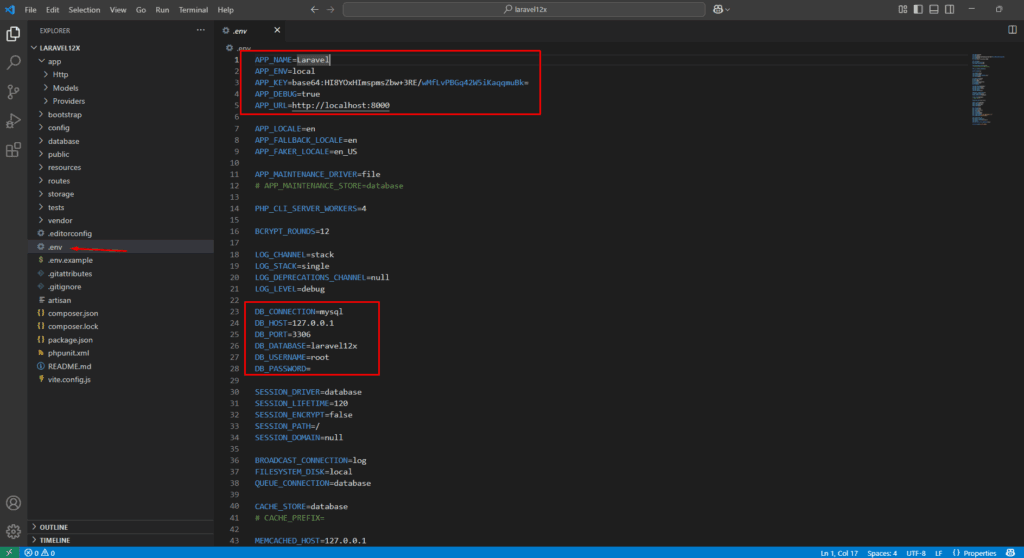Click the Explorer files icon
The image size is (1024, 558).
tap(14, 33)
